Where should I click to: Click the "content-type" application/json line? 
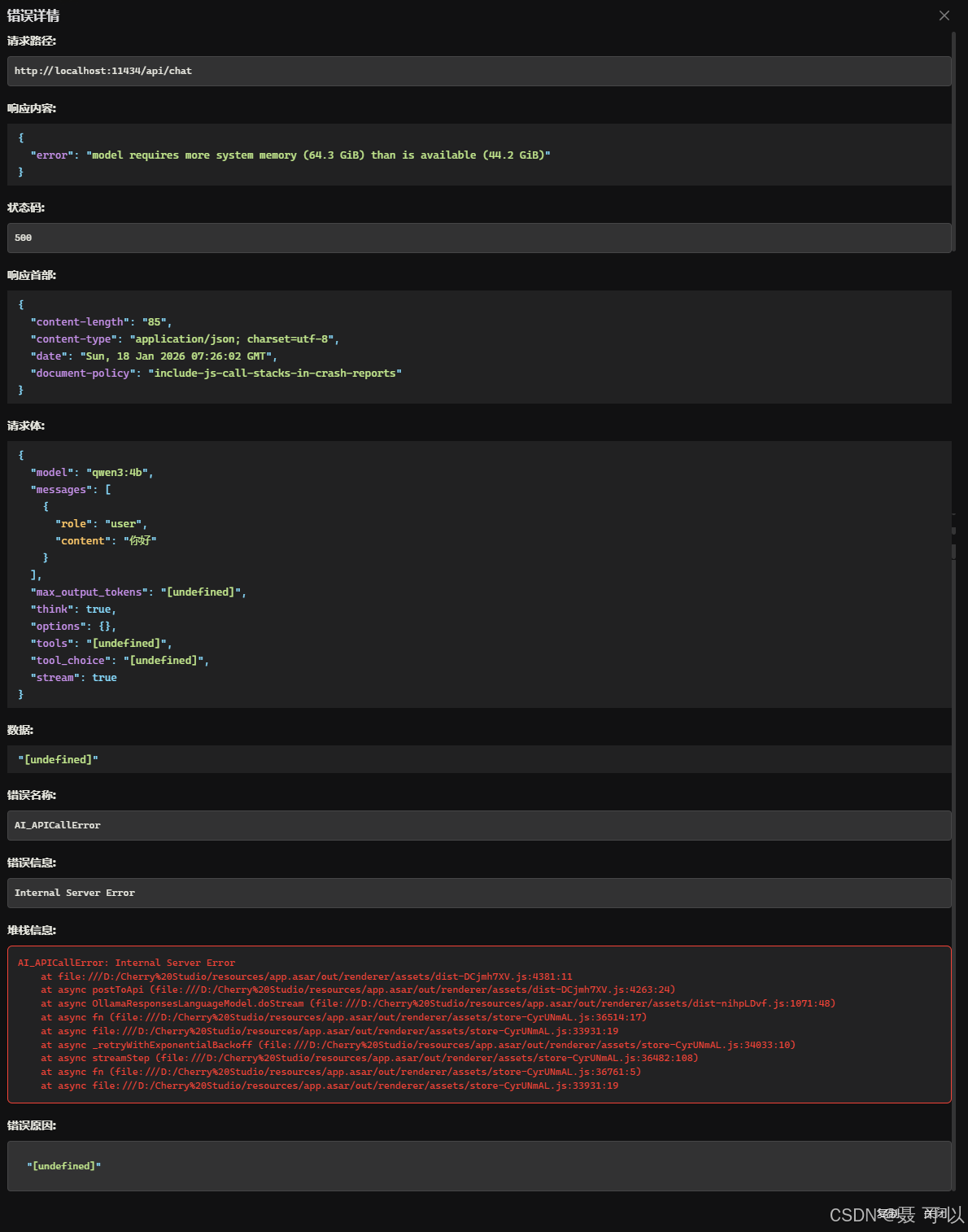pos(185,339)
